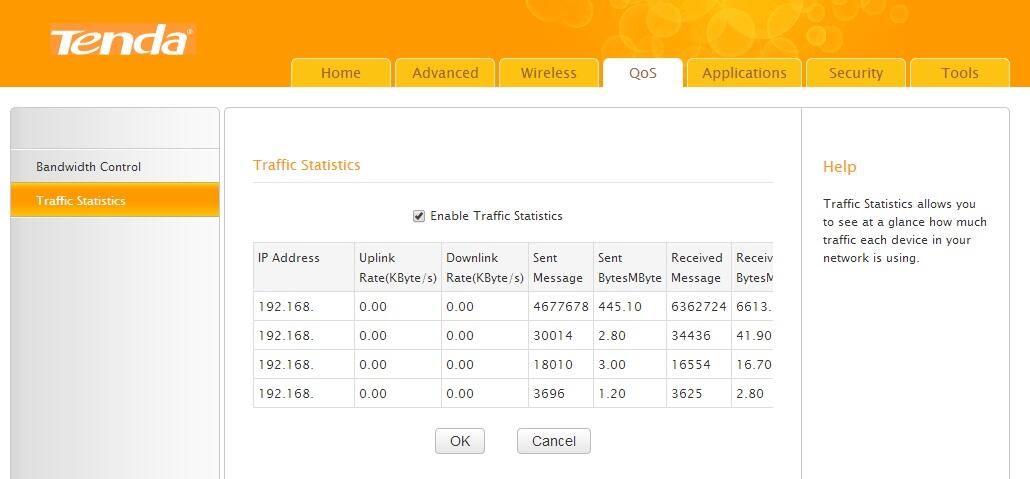Go to the Applications tab
The height and width of the screenshot is (479, 1030).
744,73
